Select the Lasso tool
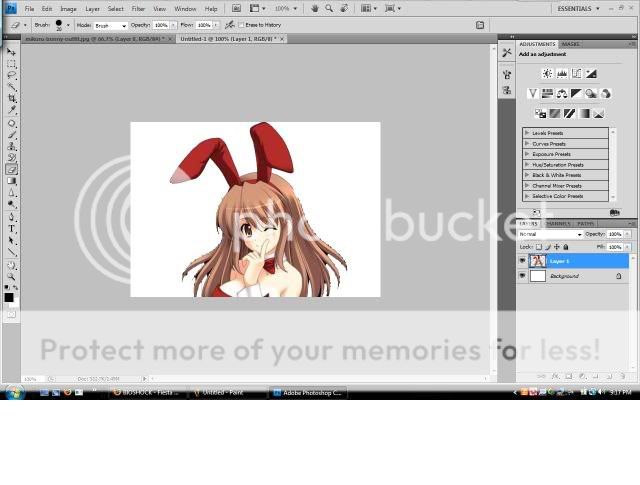Image resolution: width=640 pixels, height=485 pixels. point(11,76)
